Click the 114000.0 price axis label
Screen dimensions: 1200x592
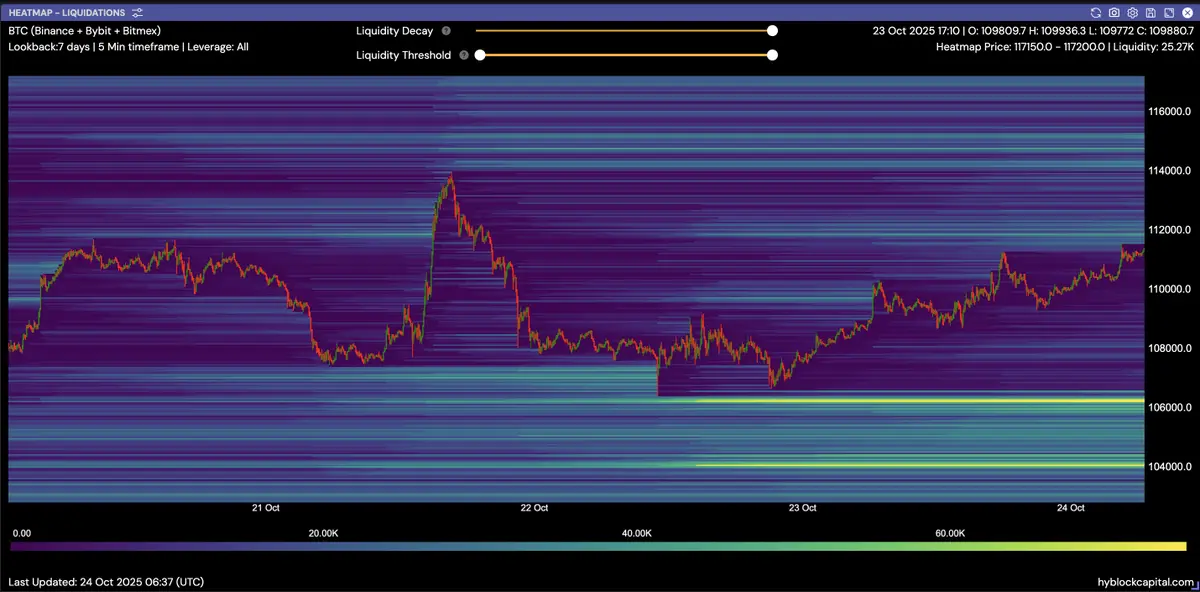pos(1170,170)
